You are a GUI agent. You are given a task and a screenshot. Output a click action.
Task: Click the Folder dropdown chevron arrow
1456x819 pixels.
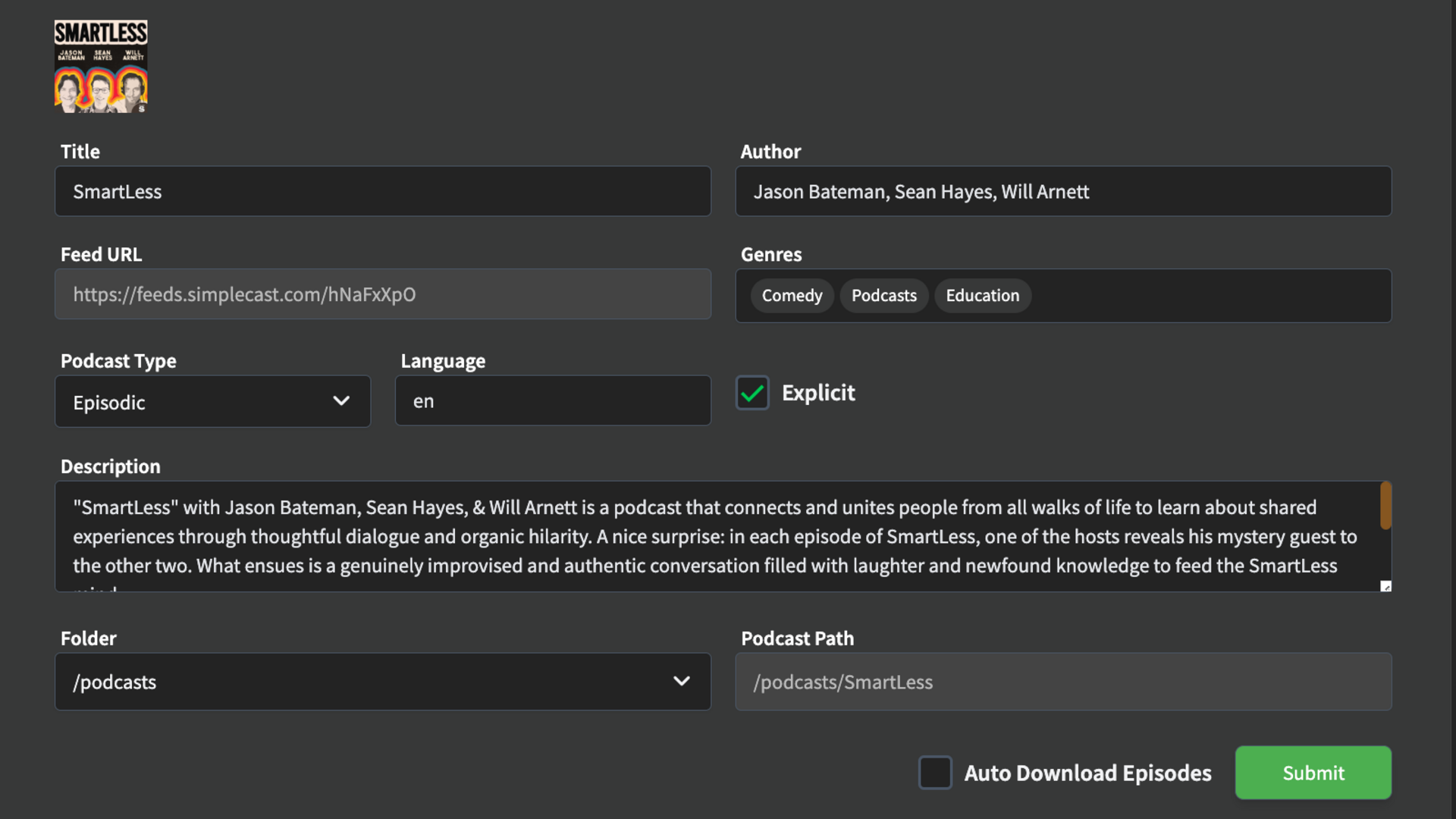(x=682, y=681)
